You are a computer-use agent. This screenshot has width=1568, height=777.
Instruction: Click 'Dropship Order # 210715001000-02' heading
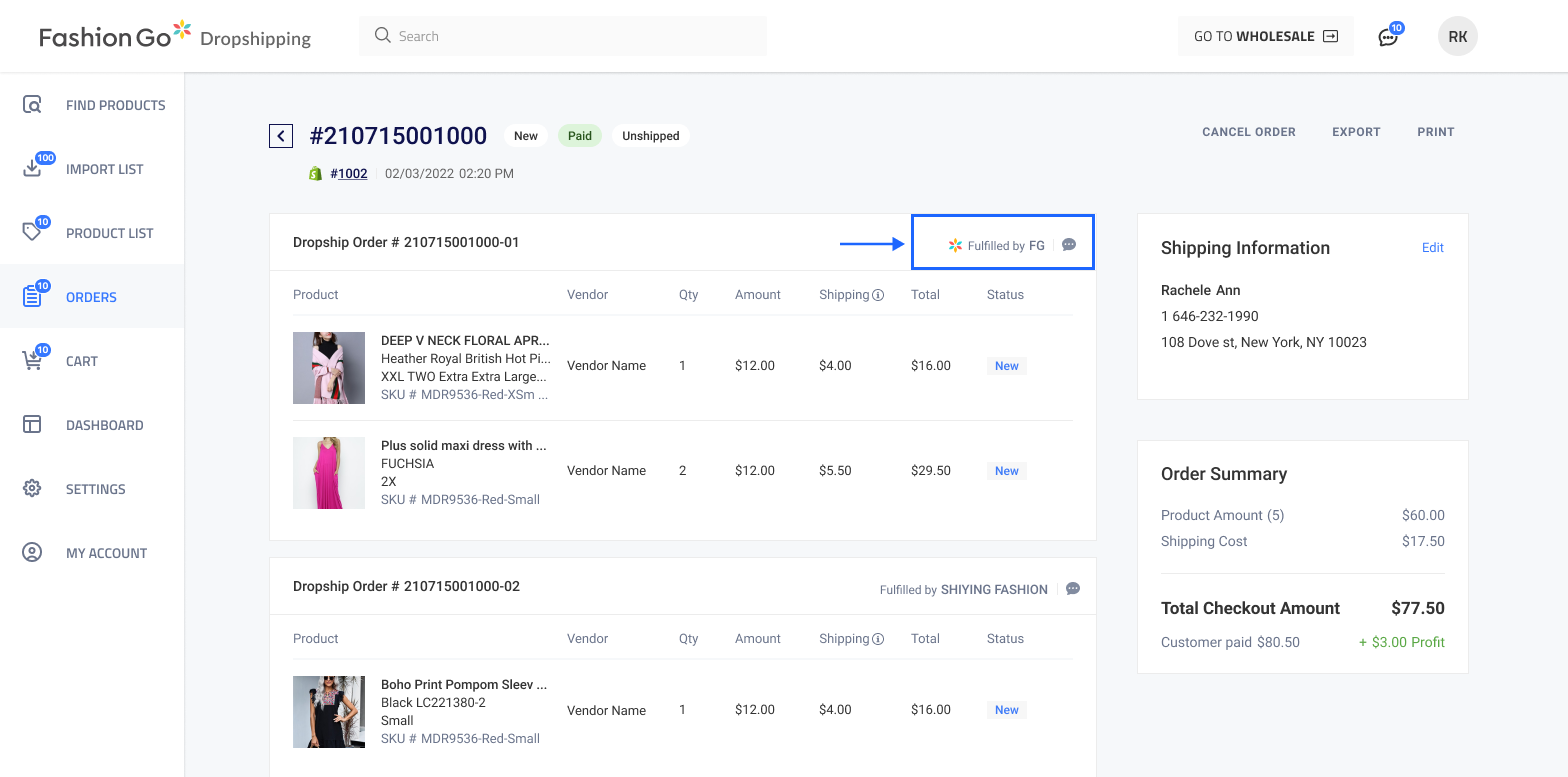(406, 586)
